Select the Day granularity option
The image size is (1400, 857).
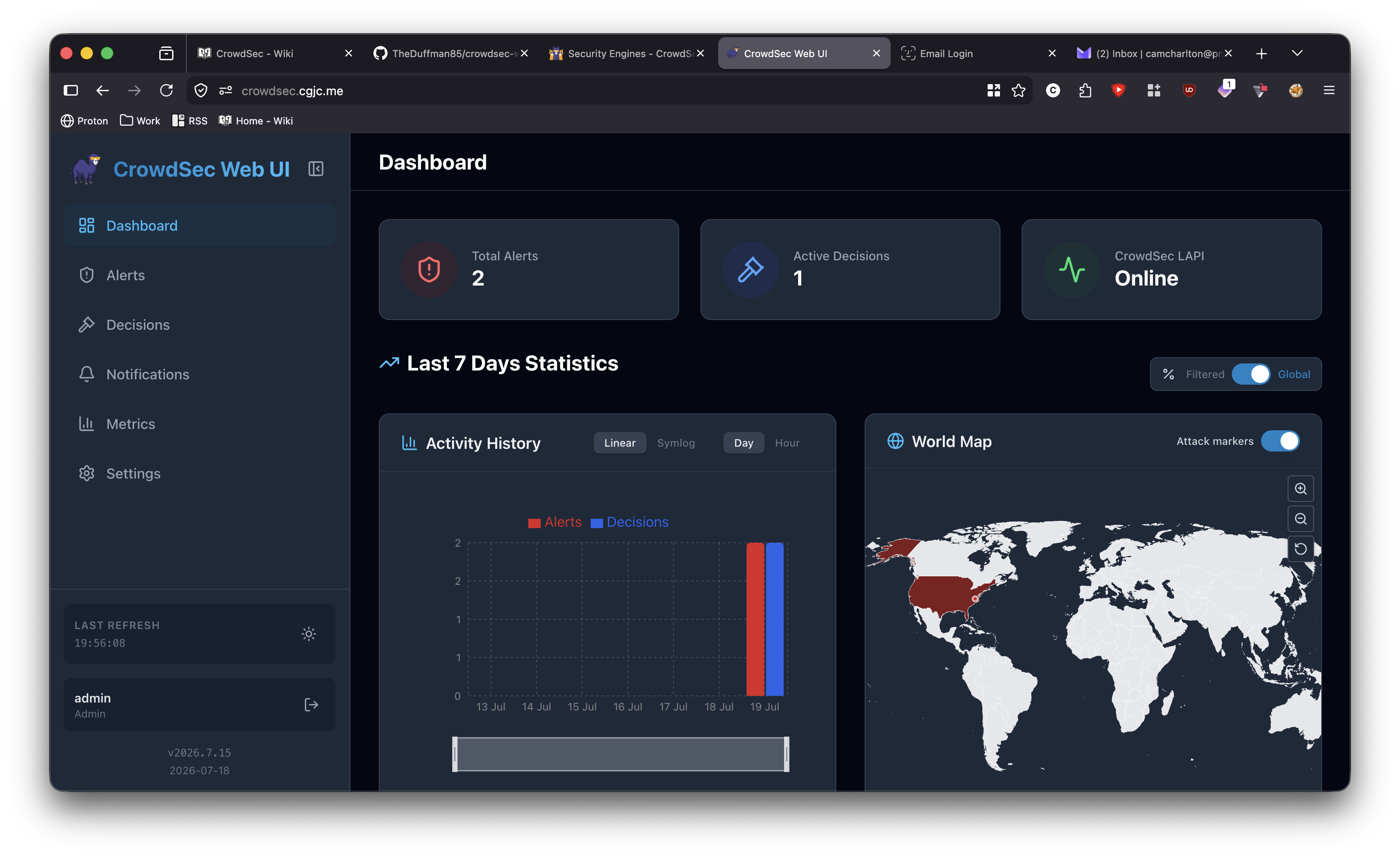(744, 443)
